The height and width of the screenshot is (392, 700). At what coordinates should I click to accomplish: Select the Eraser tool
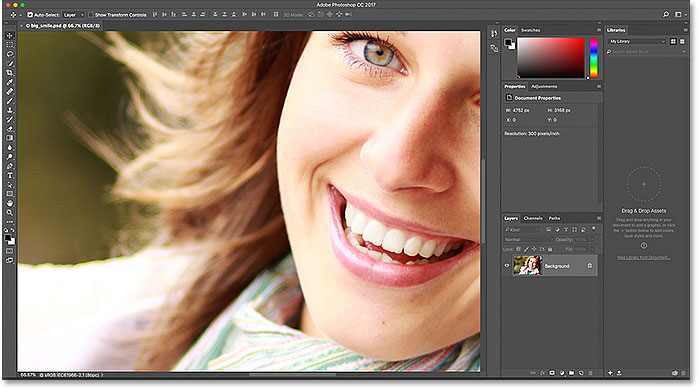pos(10,129)
